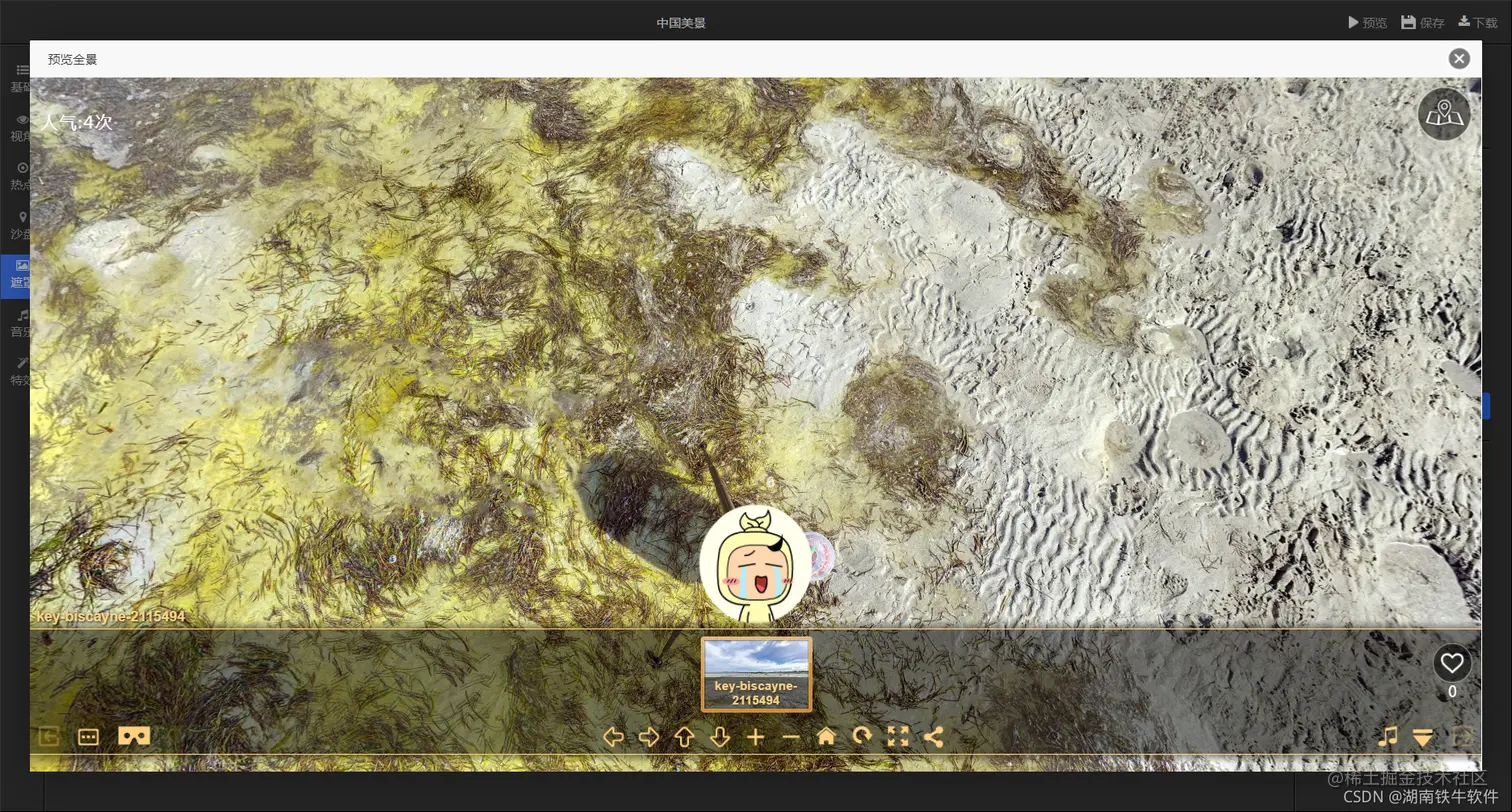The image size is (1512, 812).
Task: Enter VR glasses mode
Action: (x=134, y=736)
